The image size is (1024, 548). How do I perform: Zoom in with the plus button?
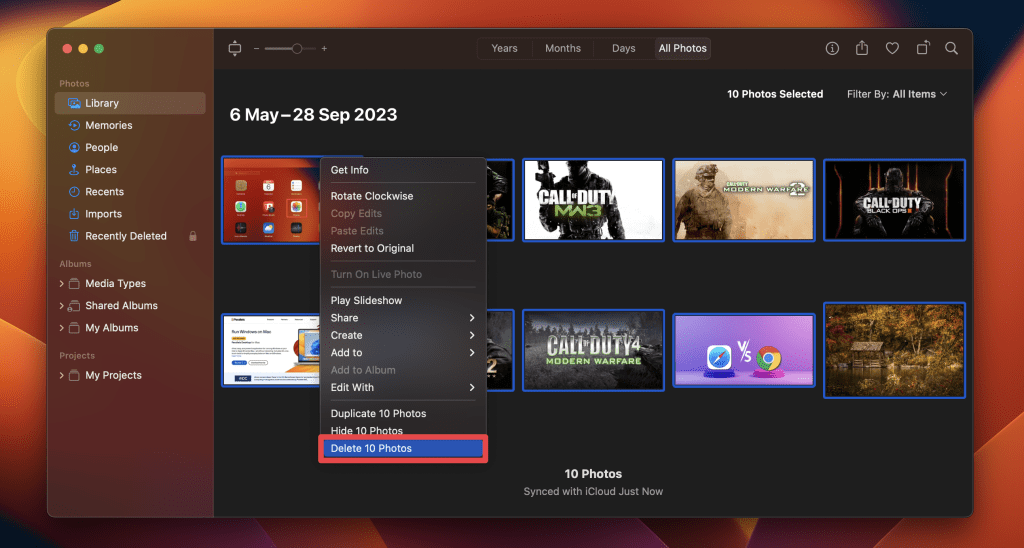tap(324, 48)
